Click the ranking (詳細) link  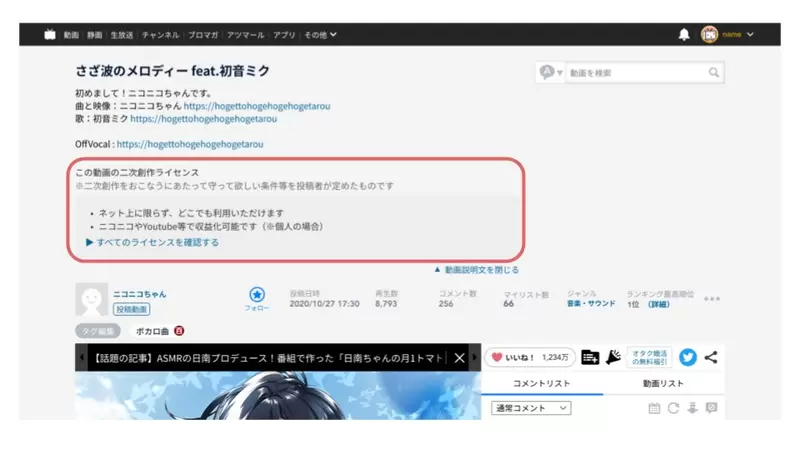[659, 304]
